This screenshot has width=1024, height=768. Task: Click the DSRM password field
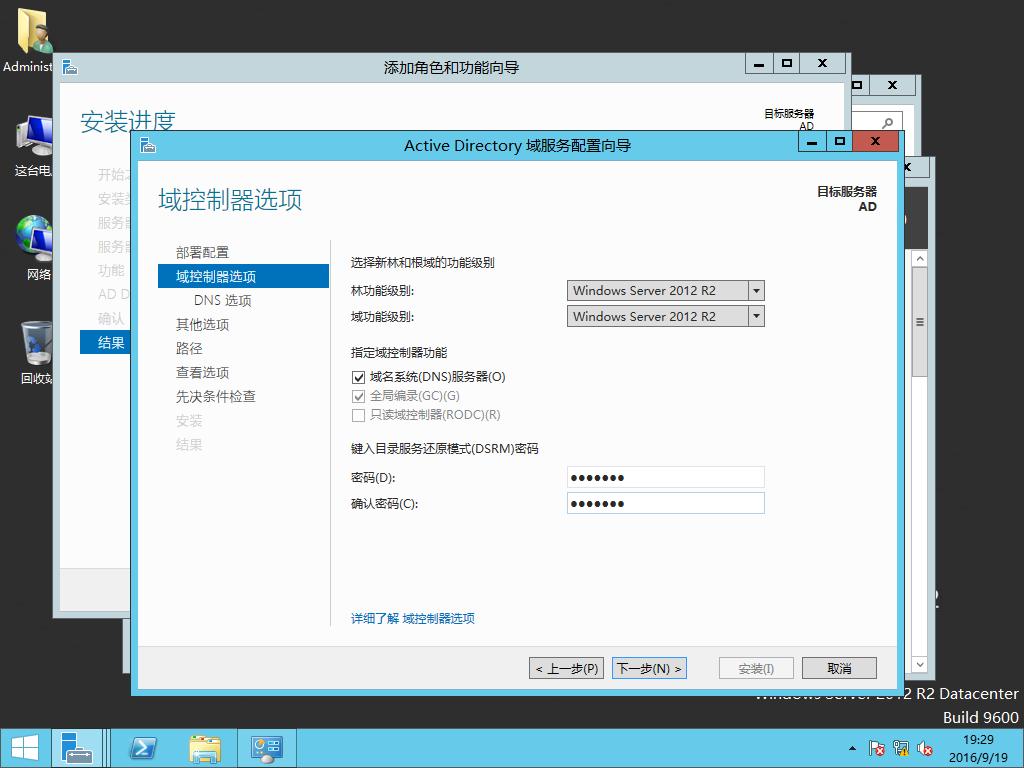tap(665, 477)
